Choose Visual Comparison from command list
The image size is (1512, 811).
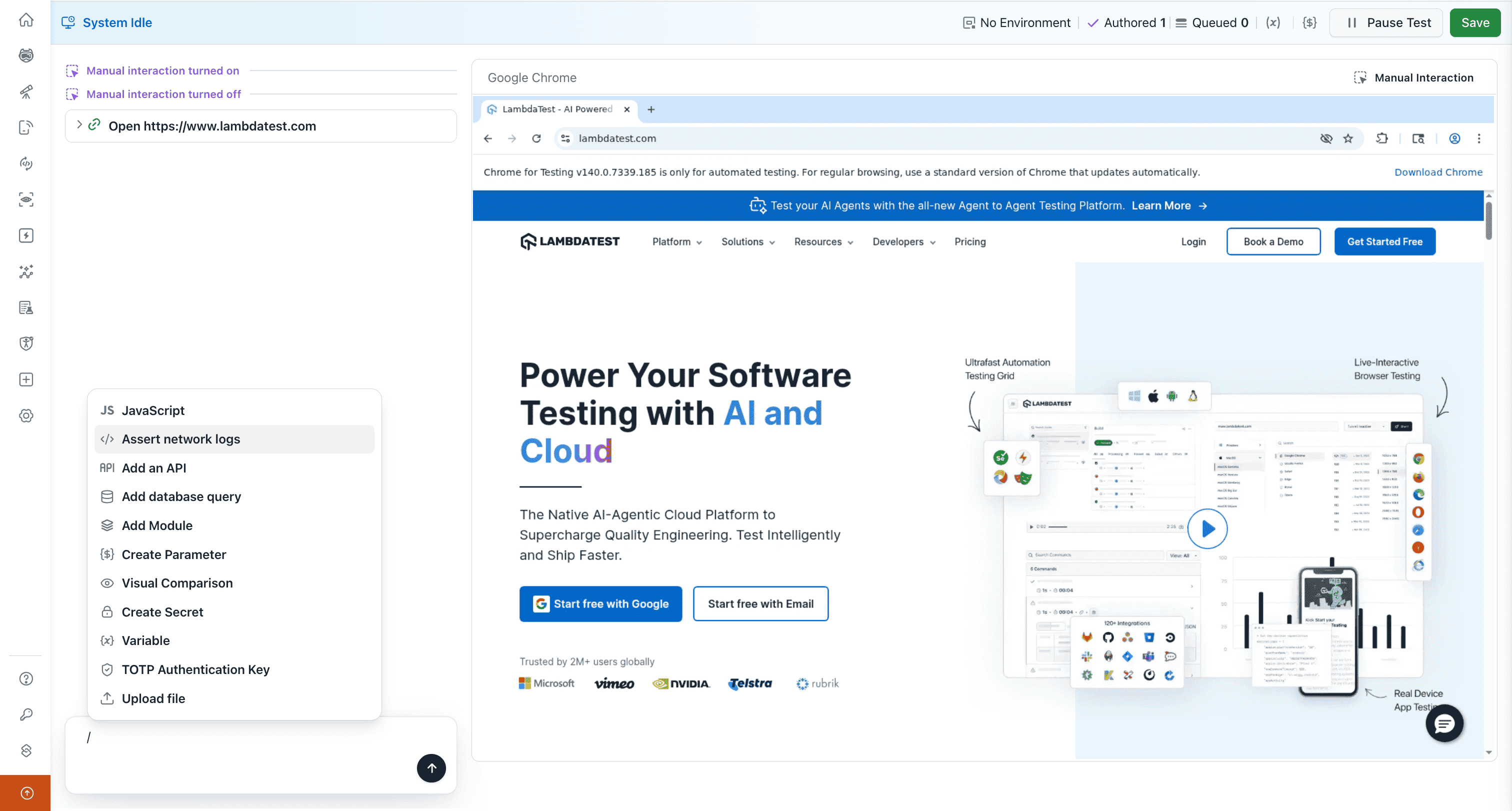pyautogui.click(x=176, y=582)
